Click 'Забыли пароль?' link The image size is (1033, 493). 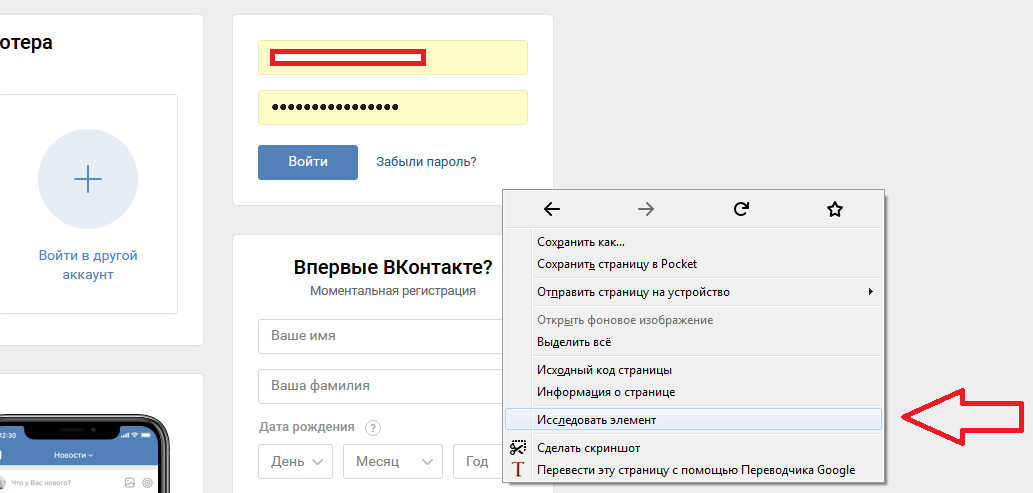point(426,162)
